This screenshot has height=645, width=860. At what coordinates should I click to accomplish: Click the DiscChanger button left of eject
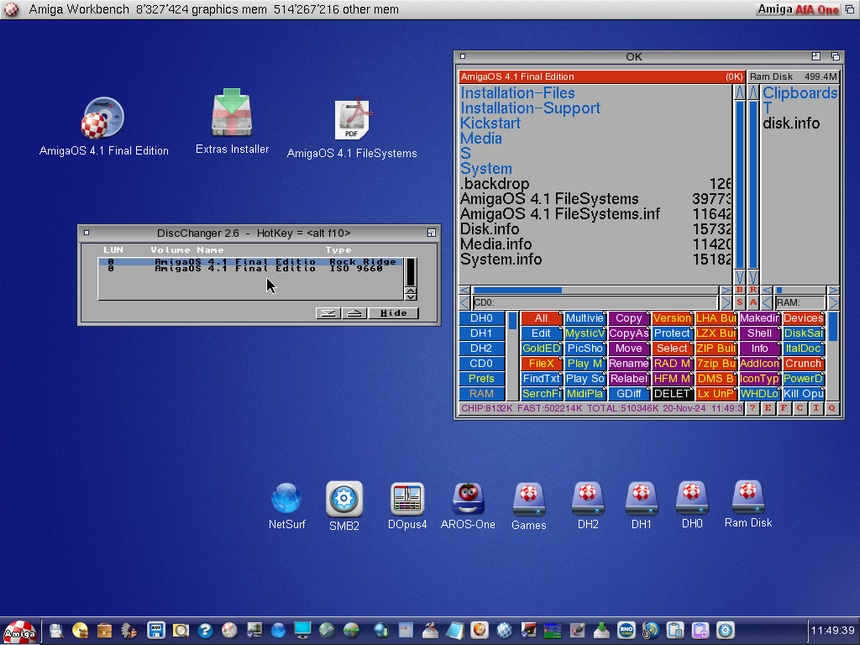[x=329, y=313]
